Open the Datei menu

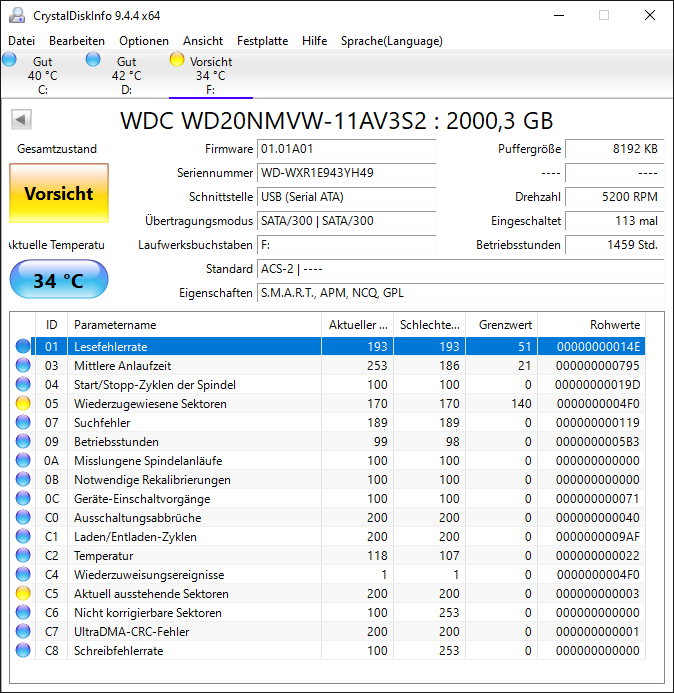click(21, 41)
